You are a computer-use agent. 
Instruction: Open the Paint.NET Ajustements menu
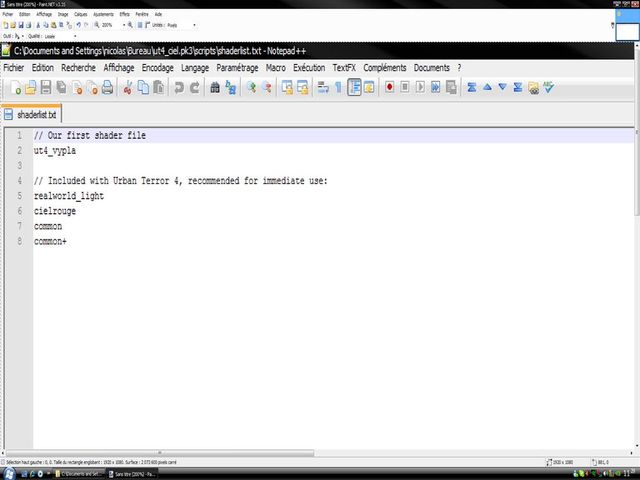click(103, 14)
